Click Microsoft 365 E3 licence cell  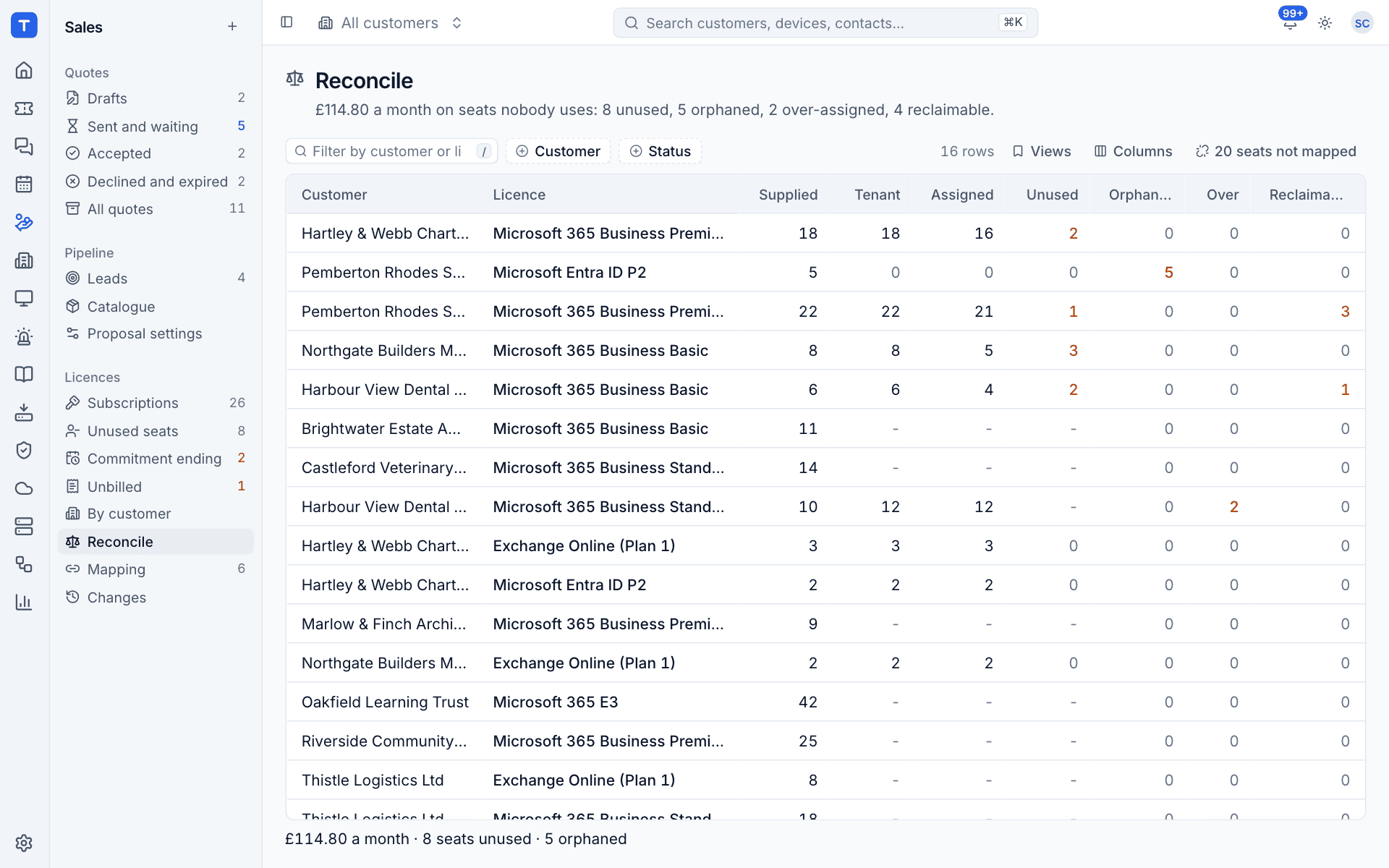[555, 702]
